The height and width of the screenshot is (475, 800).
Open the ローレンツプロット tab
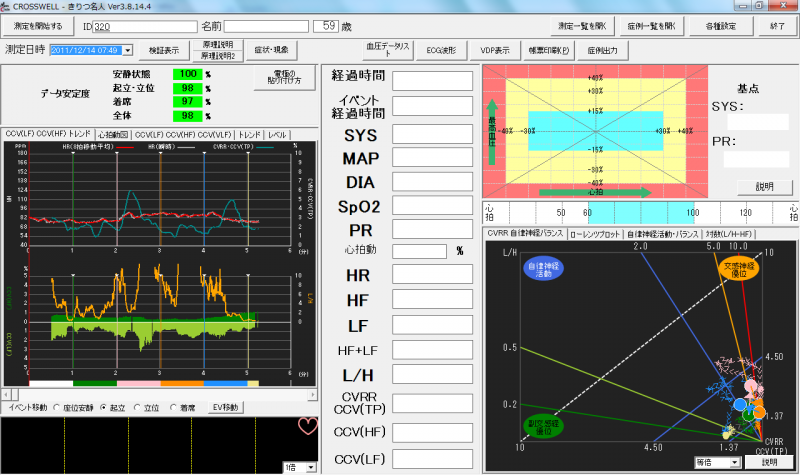[596, 233]
